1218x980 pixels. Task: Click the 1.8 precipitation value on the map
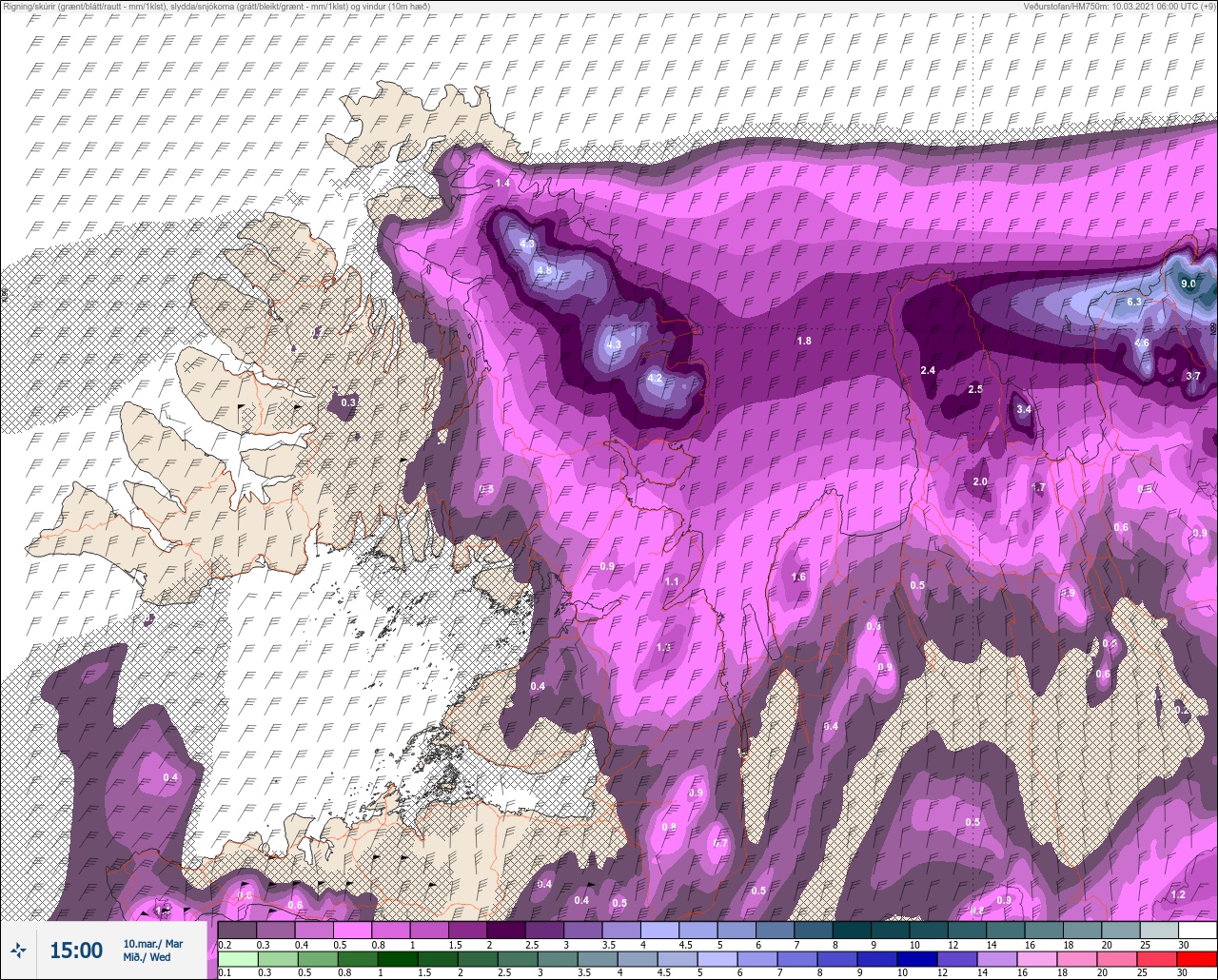pos(804,341)
